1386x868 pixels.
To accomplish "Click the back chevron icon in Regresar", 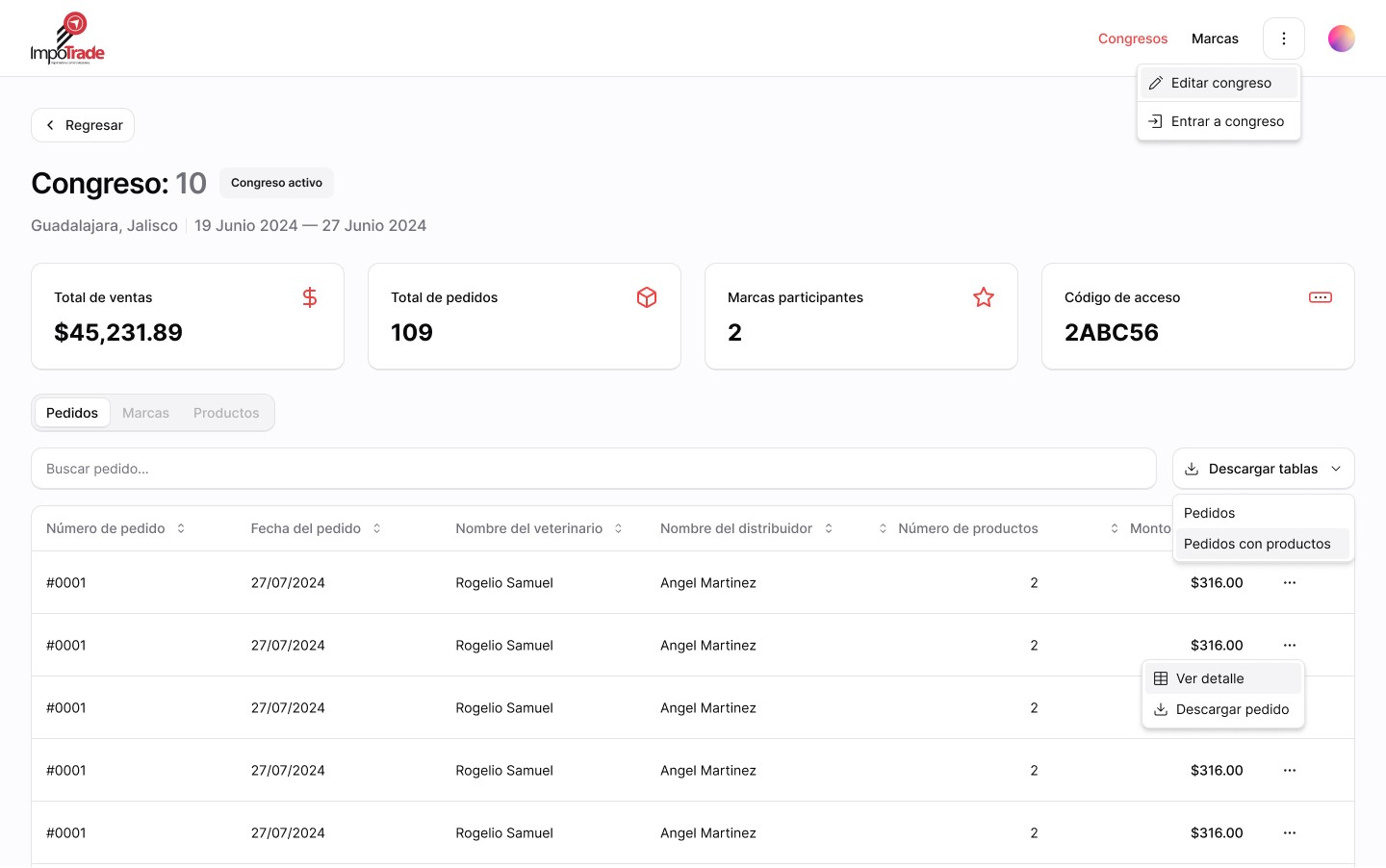I will 50,125.
